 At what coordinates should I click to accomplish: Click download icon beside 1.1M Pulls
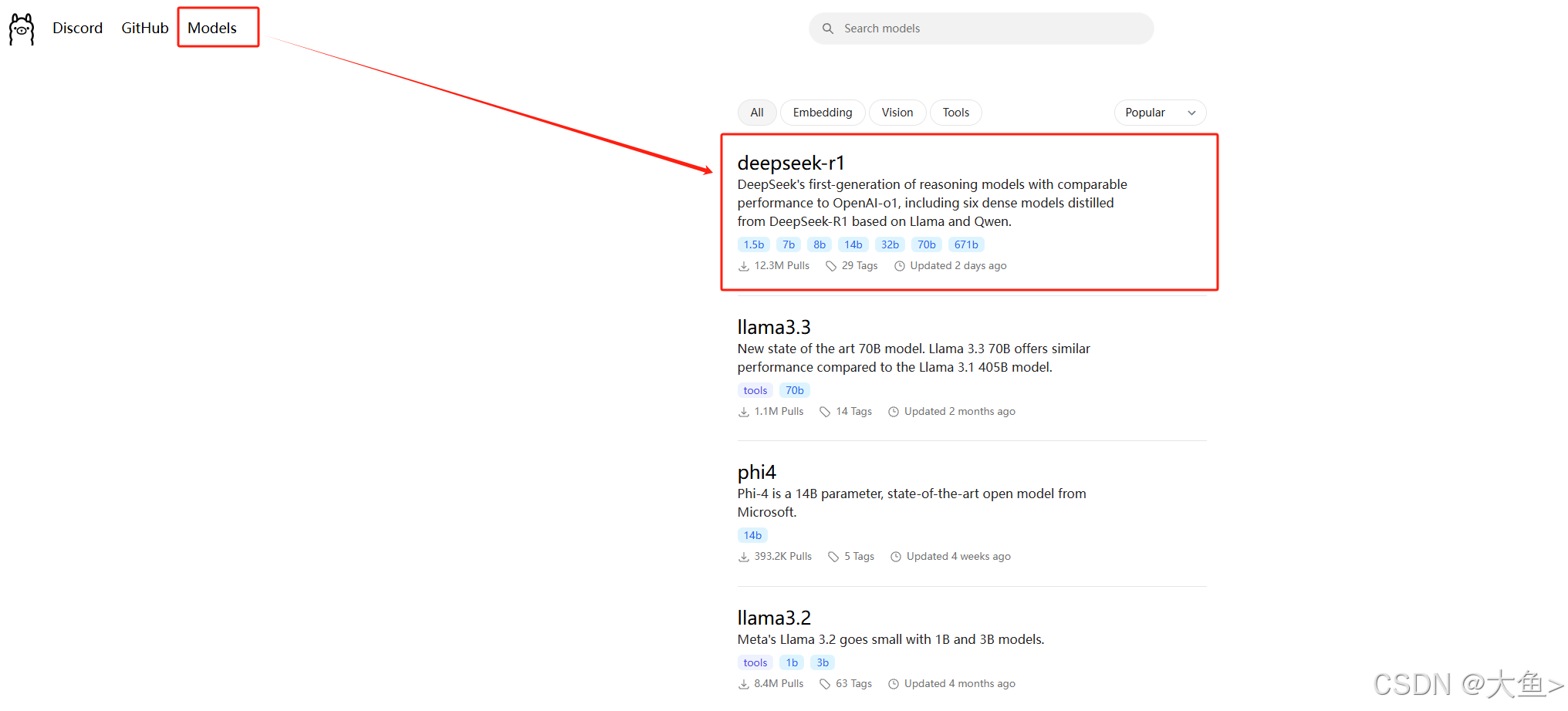pos(744,412)
